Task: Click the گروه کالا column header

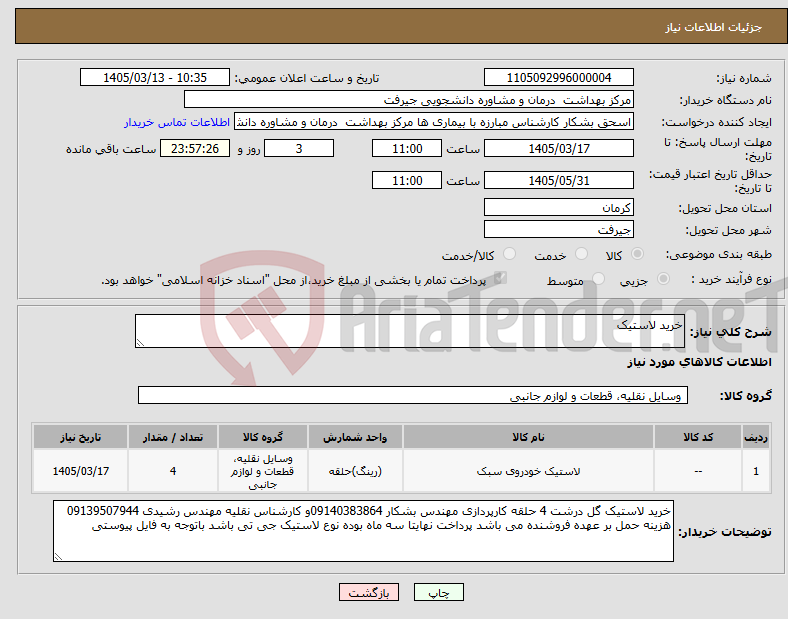Action: click(x=263, y=437)
